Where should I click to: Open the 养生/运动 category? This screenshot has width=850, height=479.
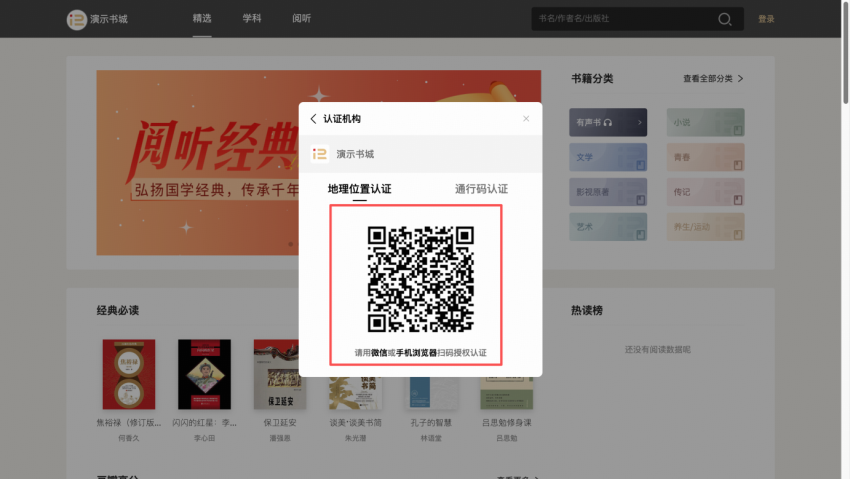705,226
